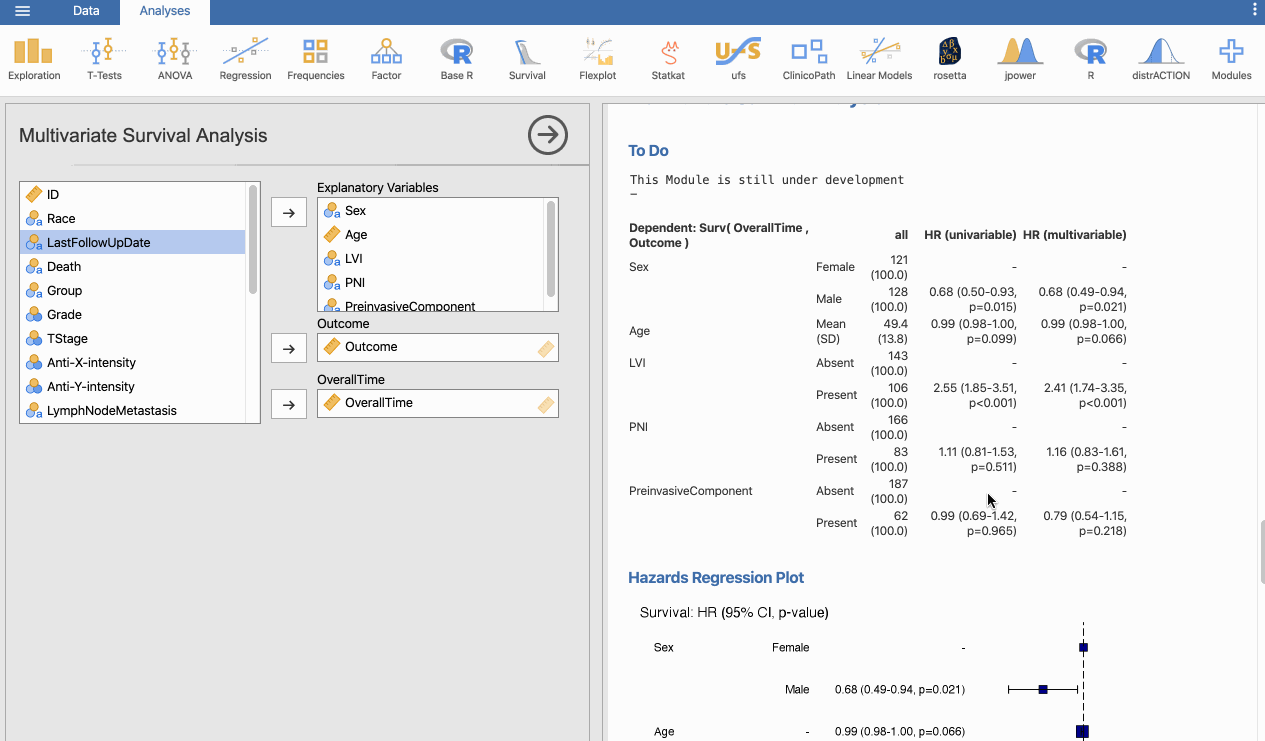The width and height of the screenshot is (1265, 741).
Task: Click the Multivariate Survival Analysis title
Action: point(143,136)
